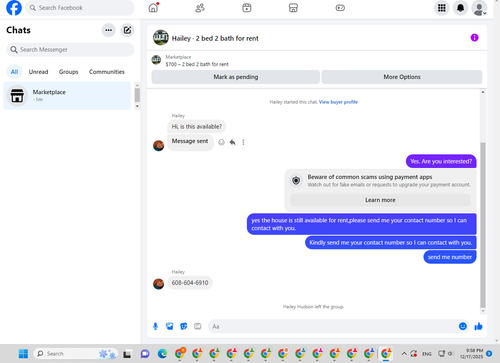Open the Marketplace chat in list
500x363 pixels.
(67, 96)
